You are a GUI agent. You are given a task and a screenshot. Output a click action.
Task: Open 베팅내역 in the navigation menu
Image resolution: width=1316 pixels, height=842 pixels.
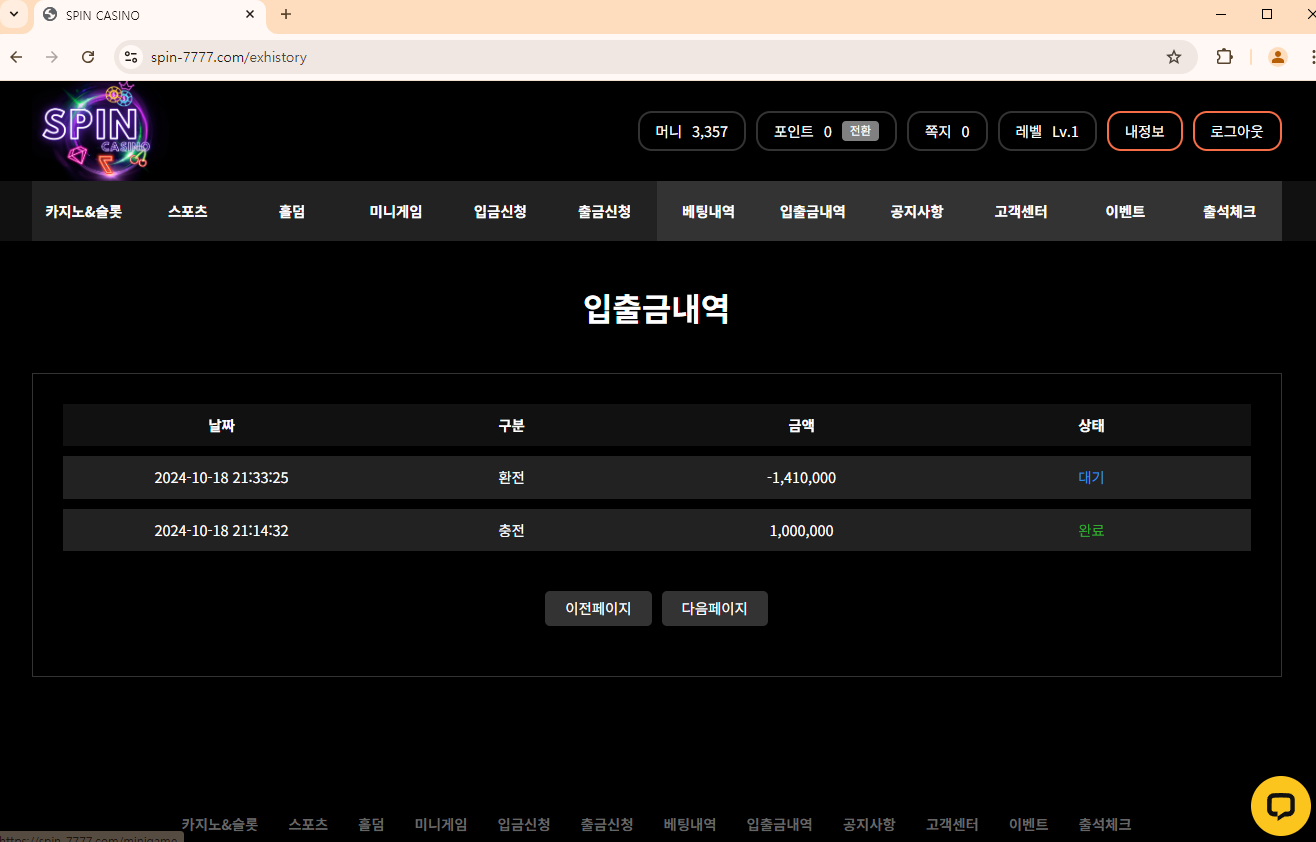[708, 211]
